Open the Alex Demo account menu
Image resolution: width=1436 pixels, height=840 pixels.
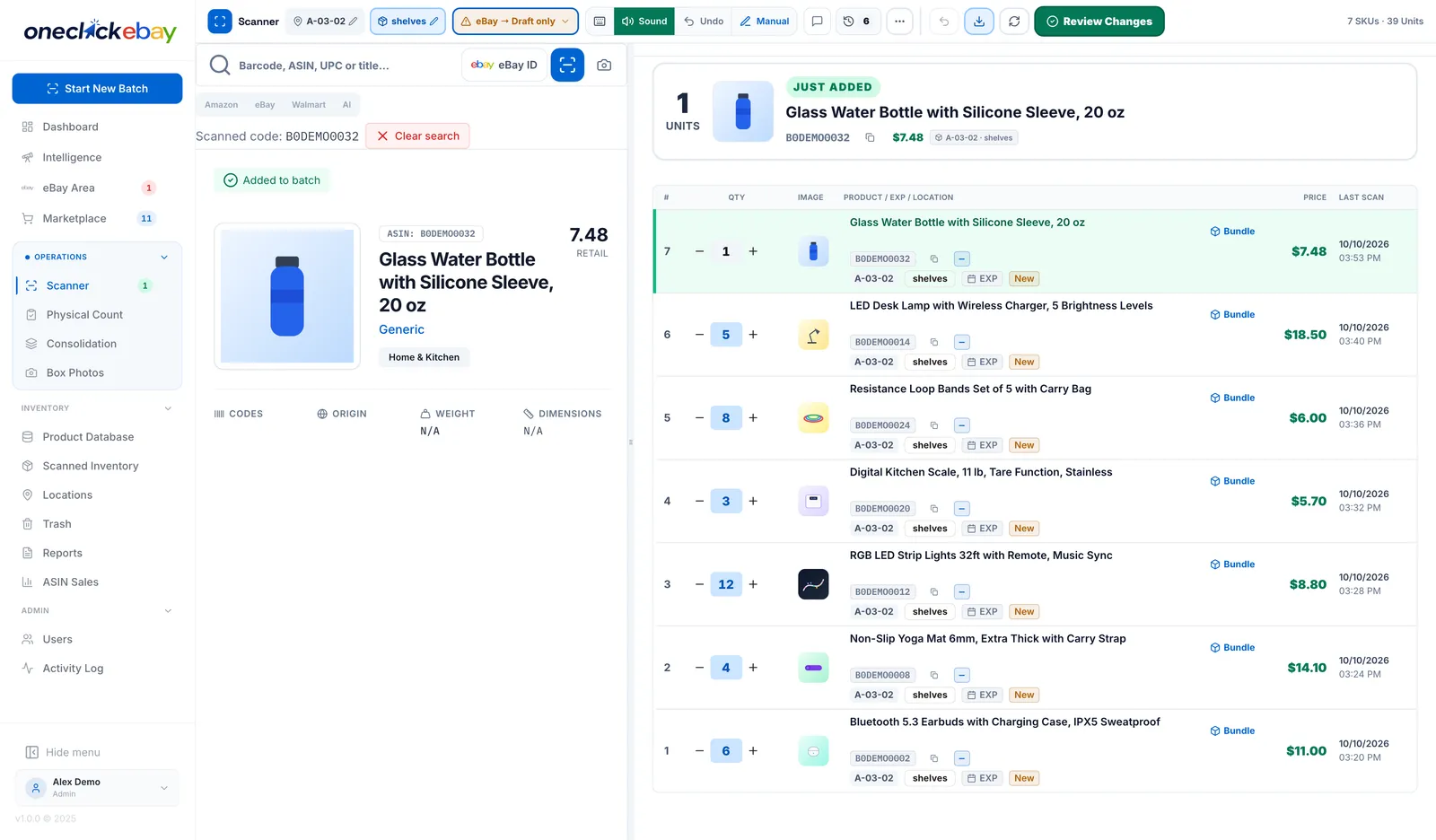point(97,788)
